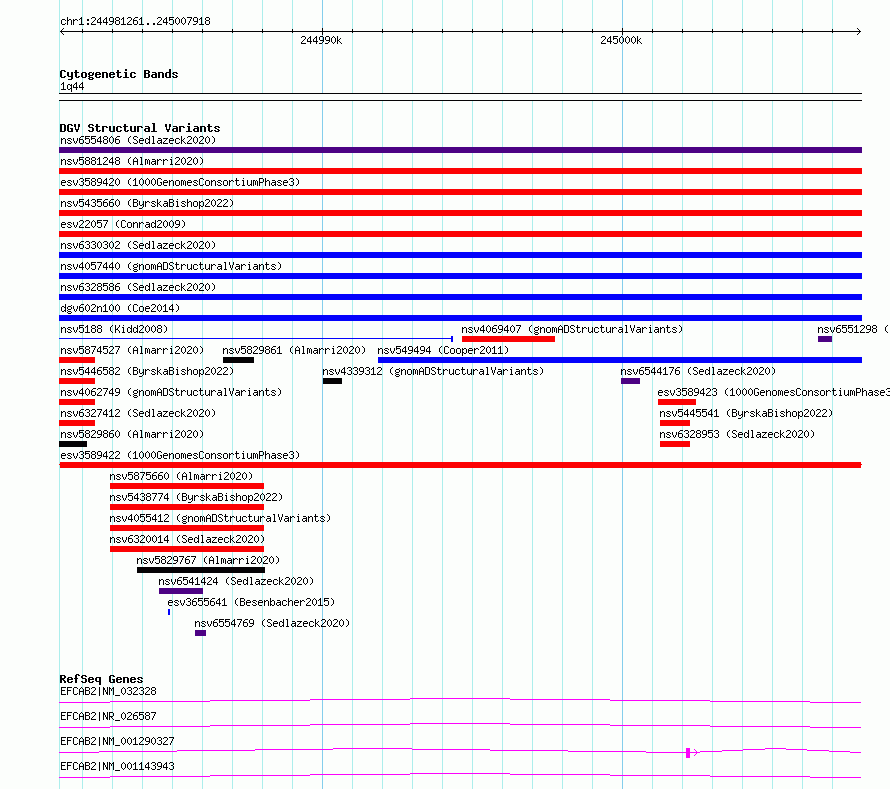The height and width of the screenshot is (789, 890).
Task: Open nsv4069407 (gnomADStructuralVariants) label
Action: coord(572,329)
